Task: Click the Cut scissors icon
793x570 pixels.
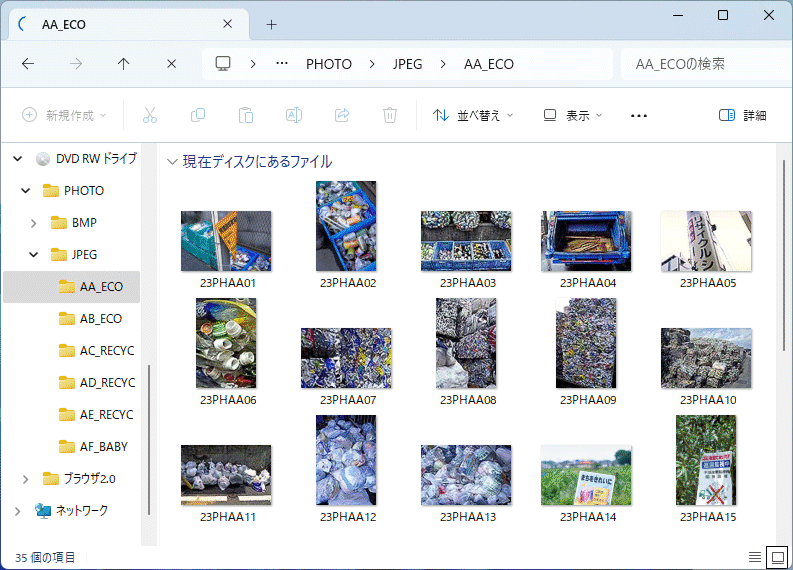Action: point(150,115)
